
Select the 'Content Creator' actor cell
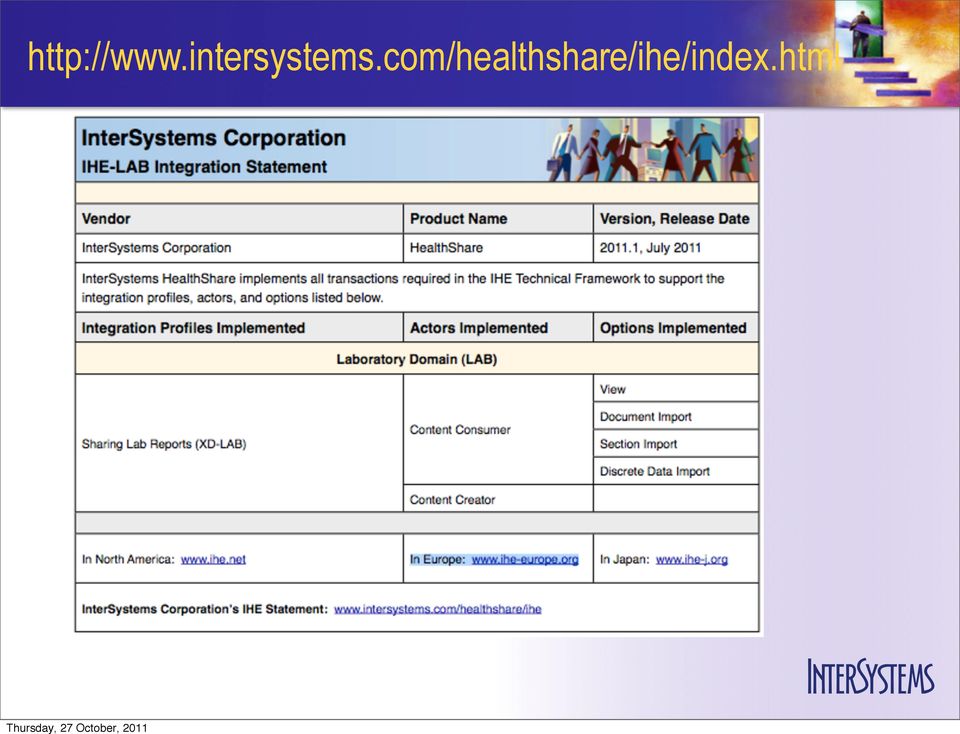(498, 499)
